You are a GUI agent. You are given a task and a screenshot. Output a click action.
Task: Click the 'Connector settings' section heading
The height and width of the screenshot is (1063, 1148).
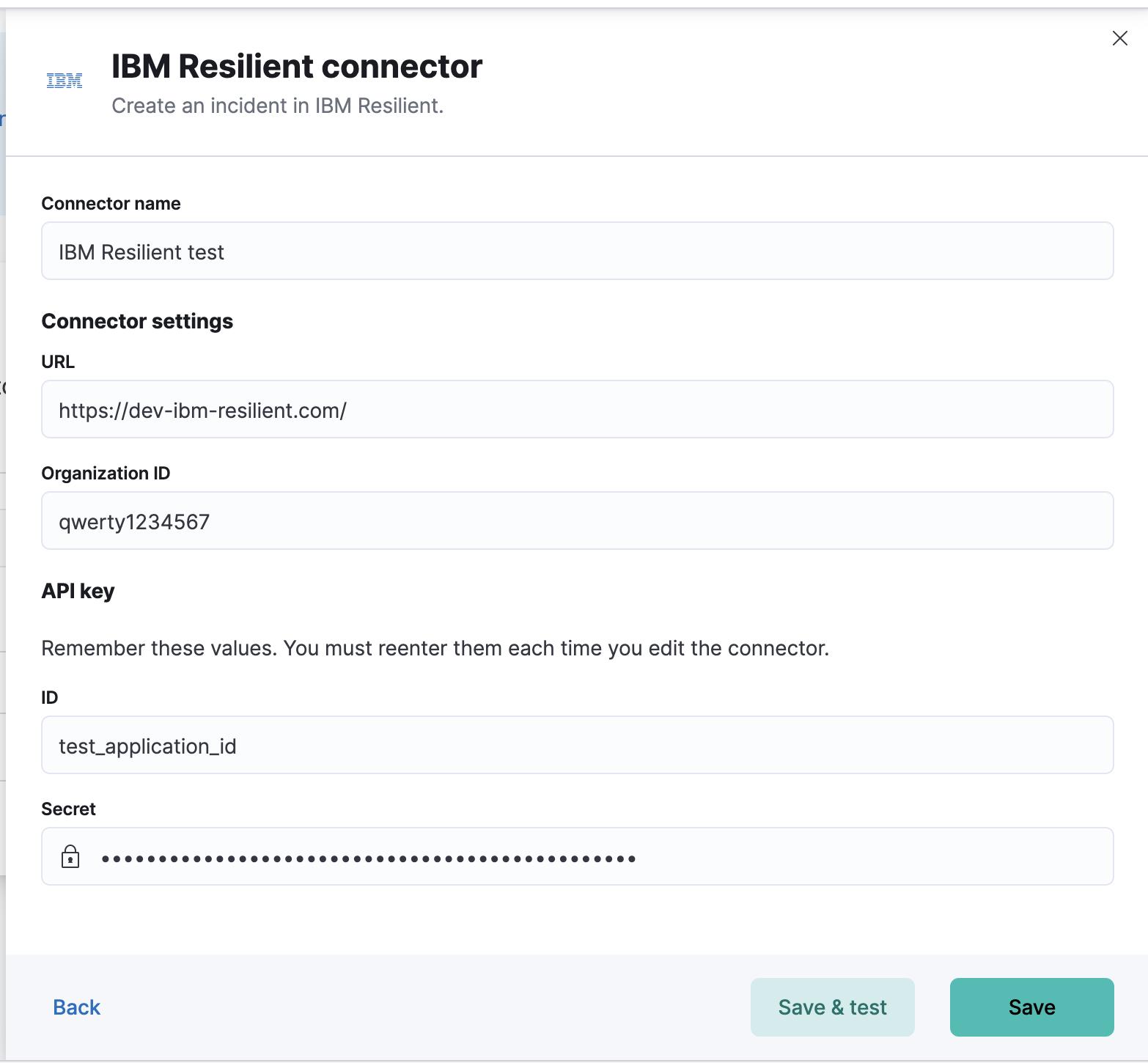[137, 320]
